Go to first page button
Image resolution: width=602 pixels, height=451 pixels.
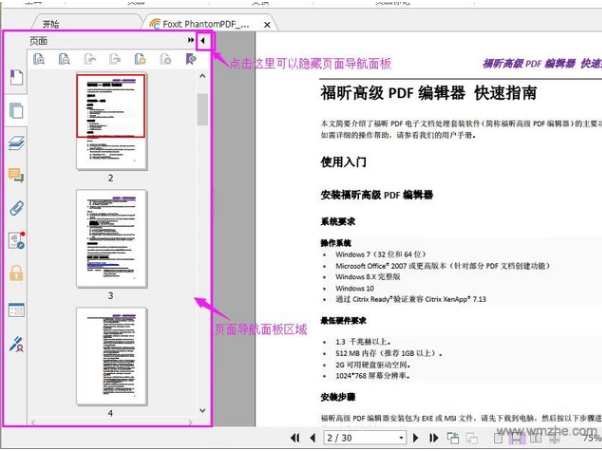(295, 438)
